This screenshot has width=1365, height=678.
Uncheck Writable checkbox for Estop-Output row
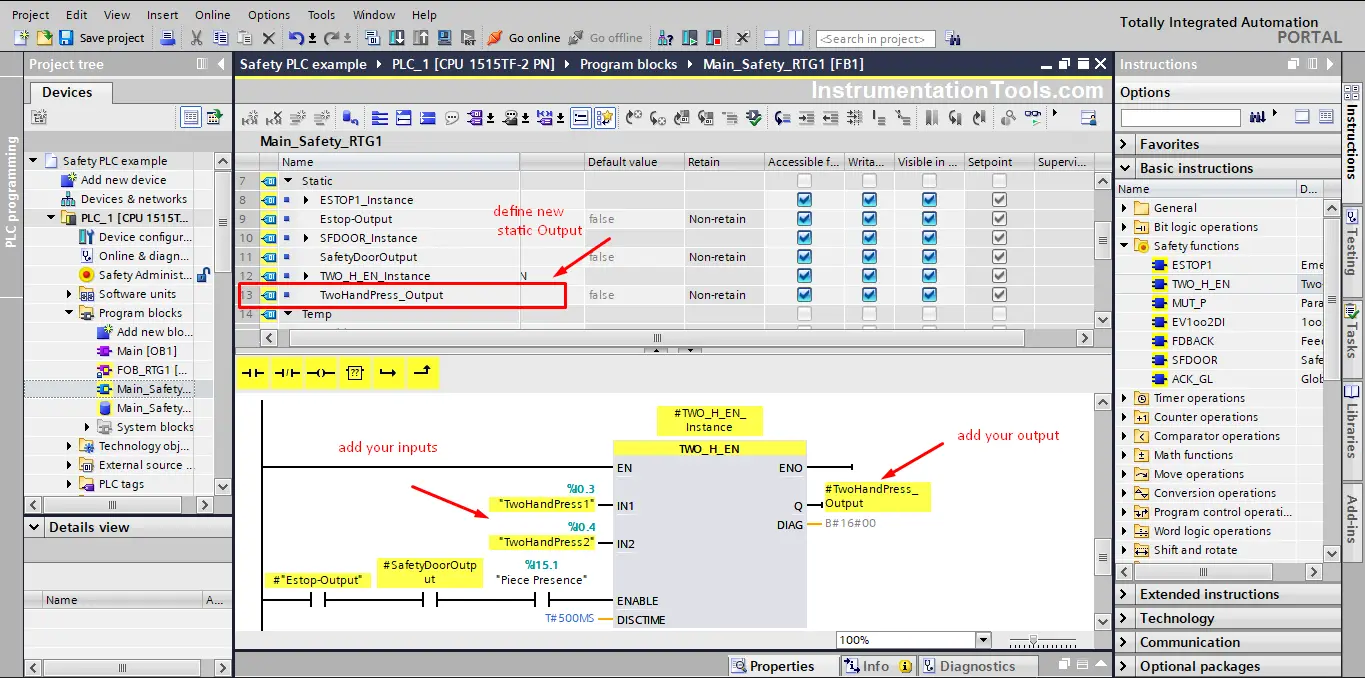click(869, 219)
